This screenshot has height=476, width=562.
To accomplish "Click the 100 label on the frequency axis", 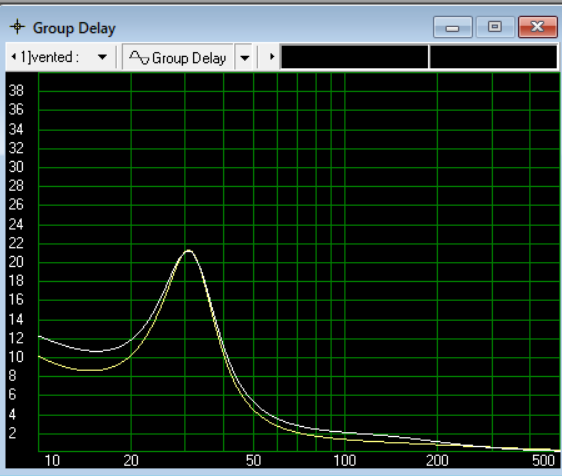I will (x=344, y=460).
